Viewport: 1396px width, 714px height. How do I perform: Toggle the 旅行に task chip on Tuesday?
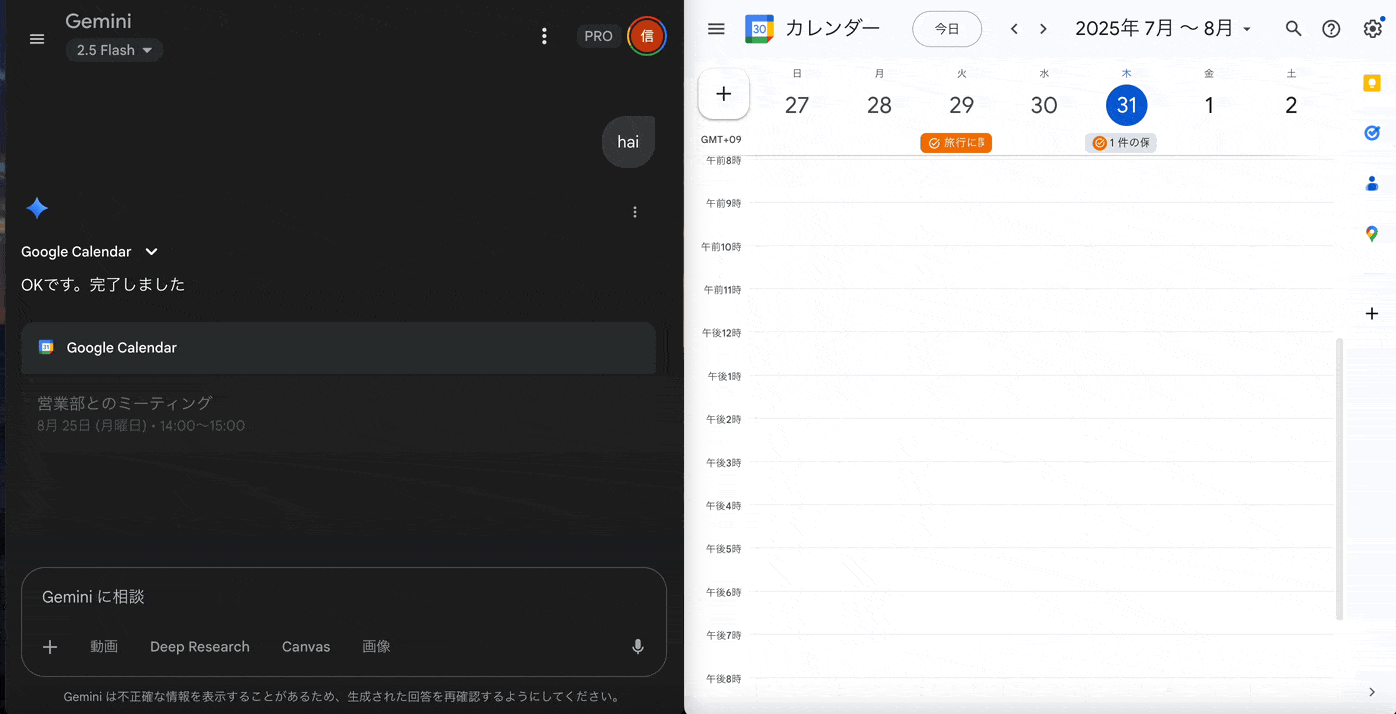point(956,143)
